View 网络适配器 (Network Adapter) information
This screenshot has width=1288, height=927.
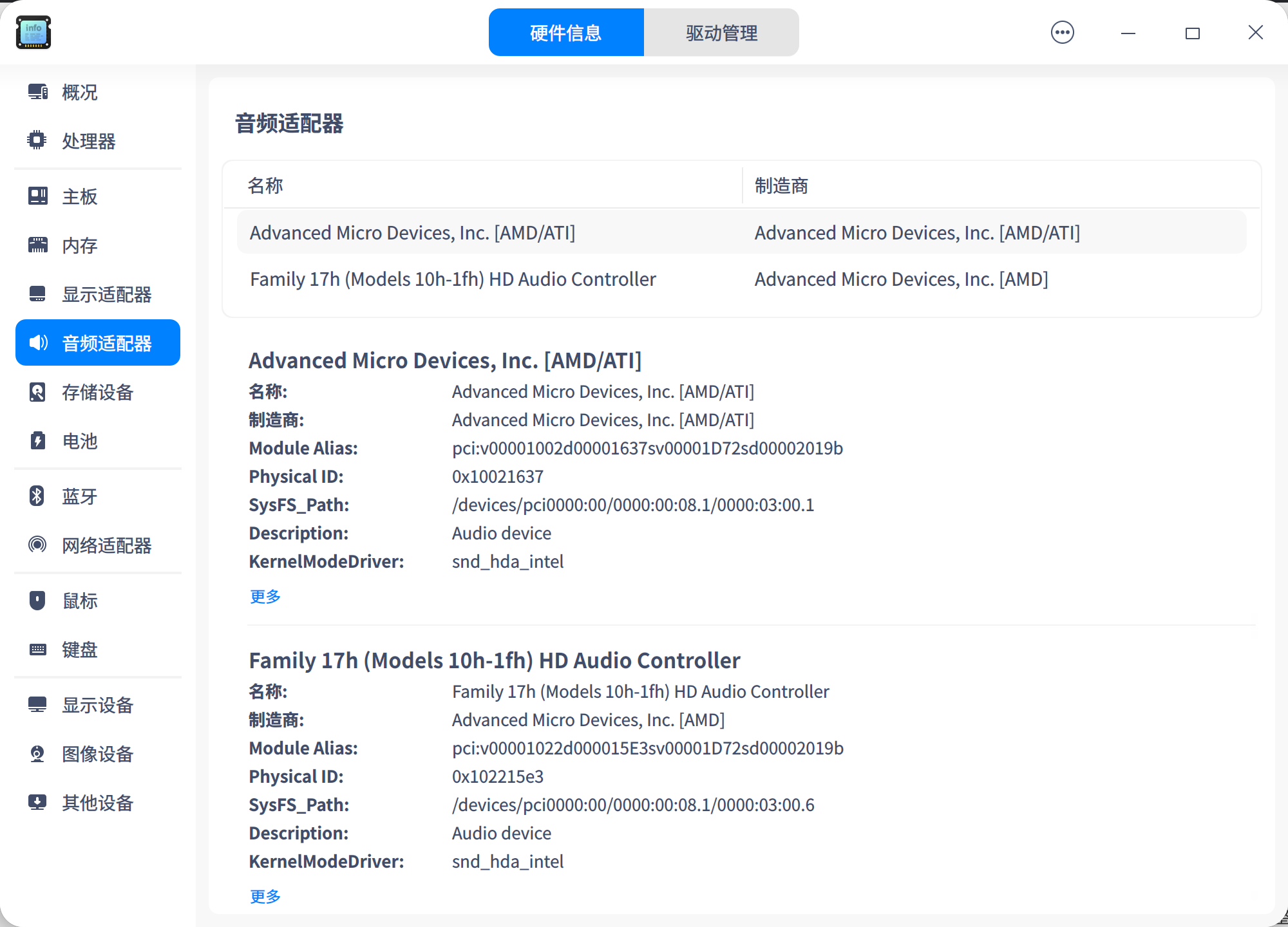pos(107,545)
